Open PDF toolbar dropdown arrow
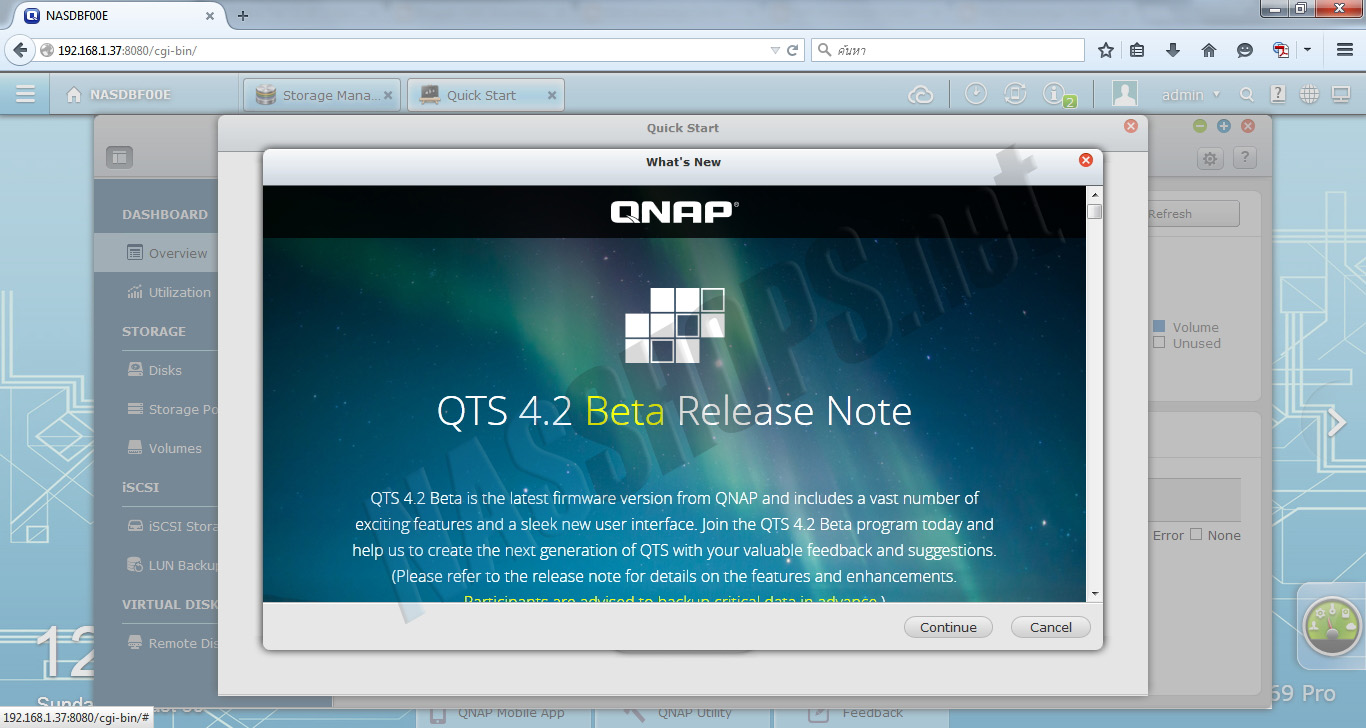1366x728 pixels. coord(1307,50)
